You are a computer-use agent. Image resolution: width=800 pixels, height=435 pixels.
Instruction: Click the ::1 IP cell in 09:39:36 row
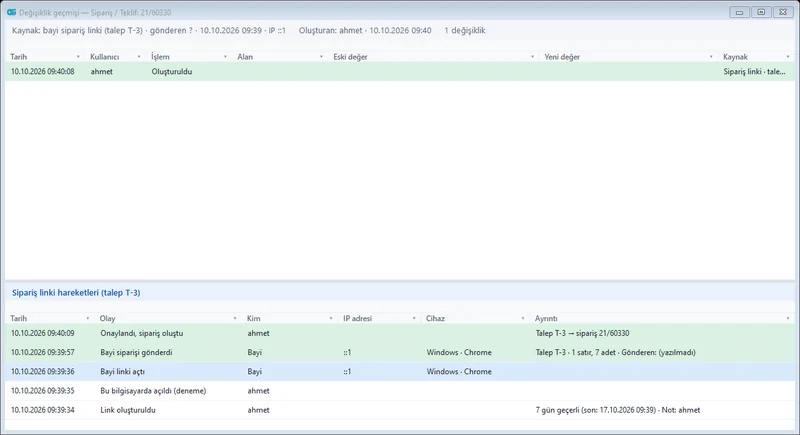pyautogui.click(x=347, y=372)
